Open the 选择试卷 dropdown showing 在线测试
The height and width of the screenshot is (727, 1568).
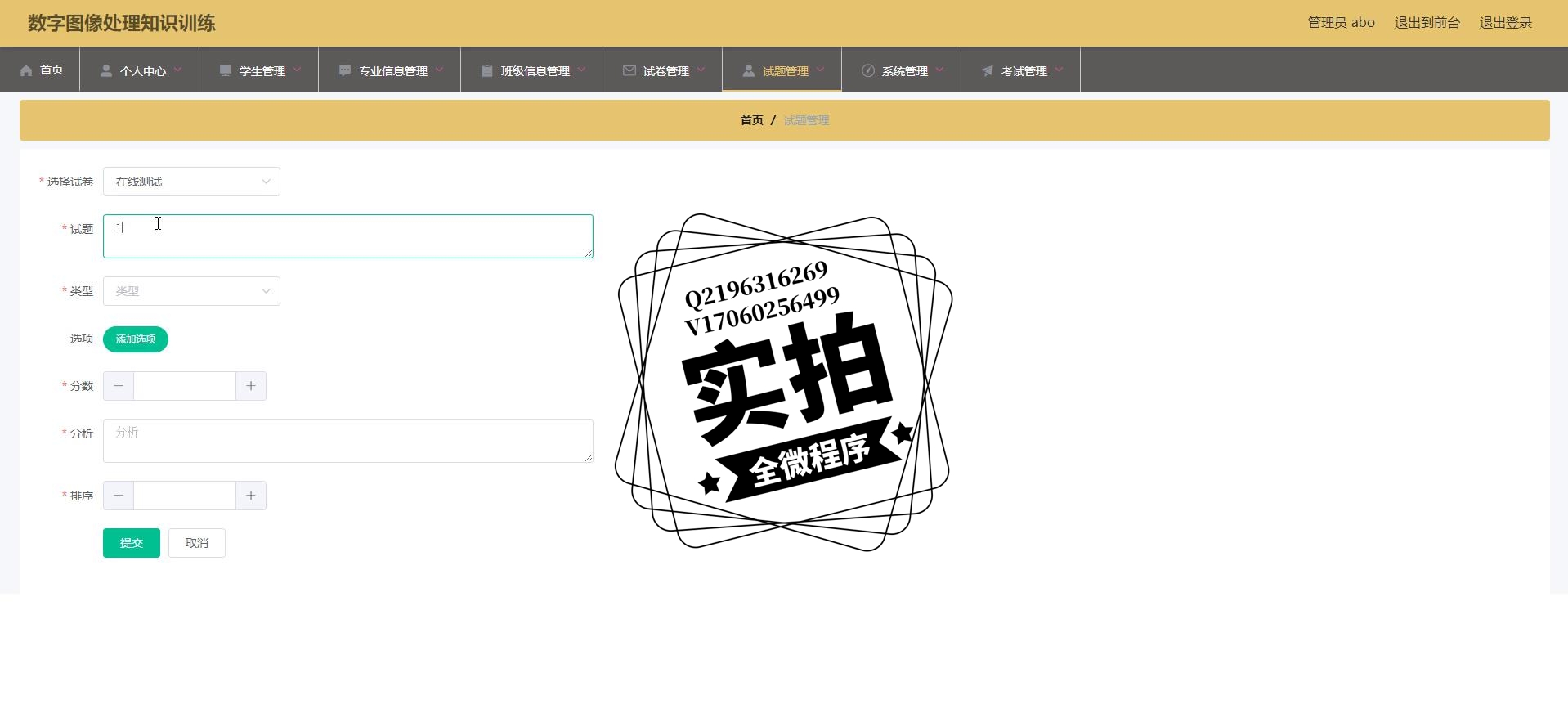(191, 182)
